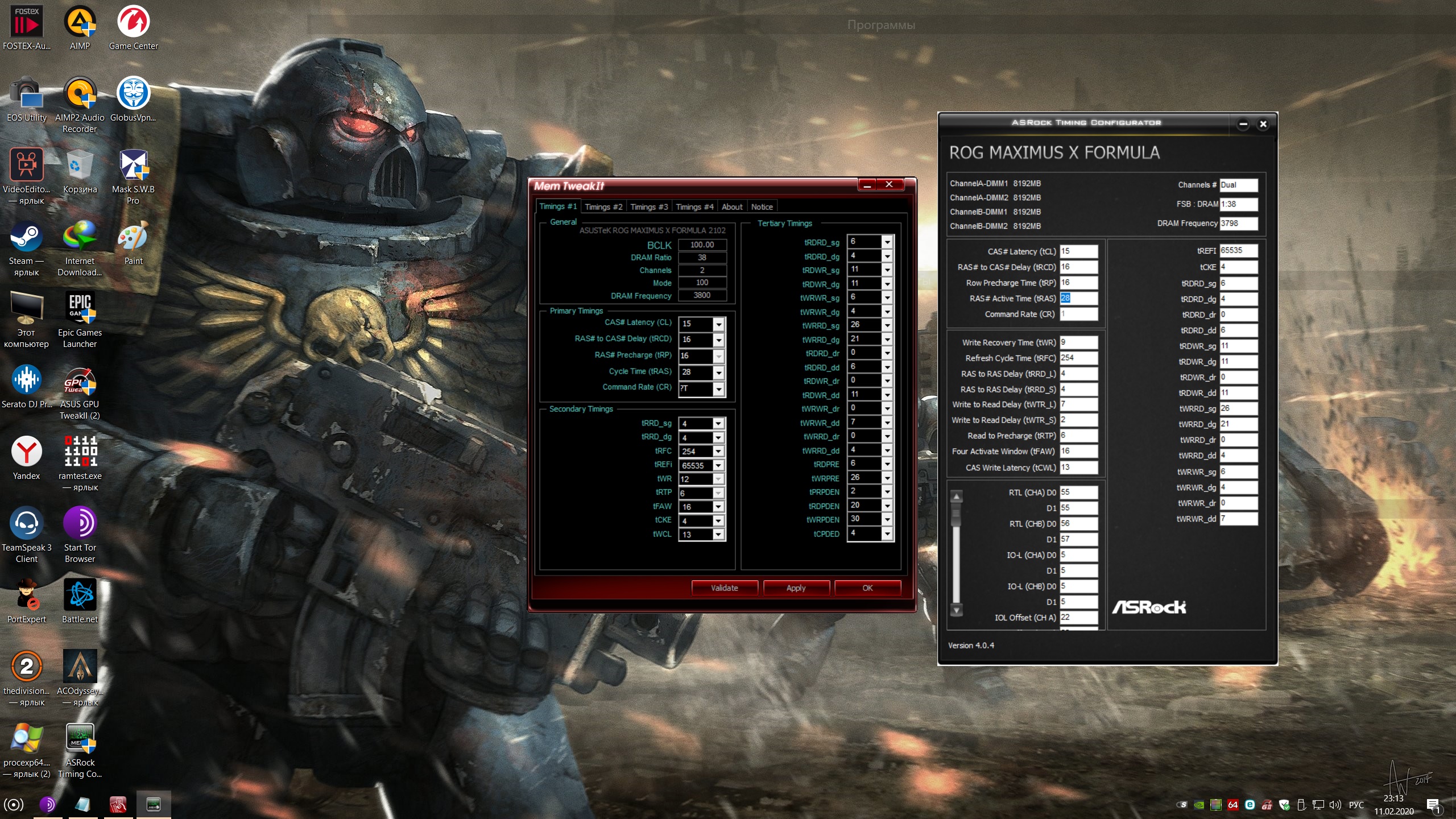Viewport: 1456px width, 819px height.
Task: Open the ASUS GPU TweakII shortcut
Action: pos(80,382)
